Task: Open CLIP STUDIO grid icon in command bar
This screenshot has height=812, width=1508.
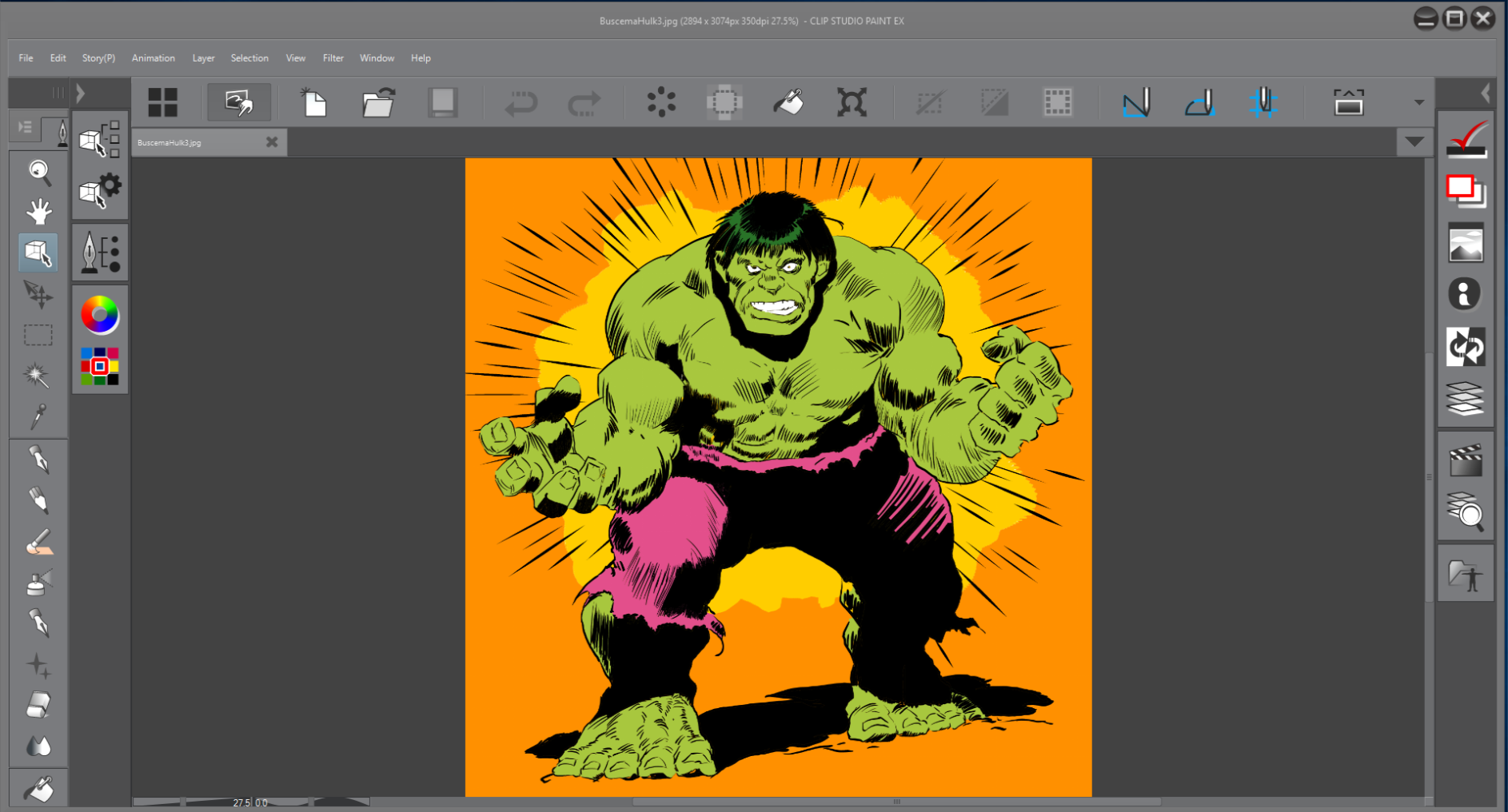Action: (x=163, y=102)
